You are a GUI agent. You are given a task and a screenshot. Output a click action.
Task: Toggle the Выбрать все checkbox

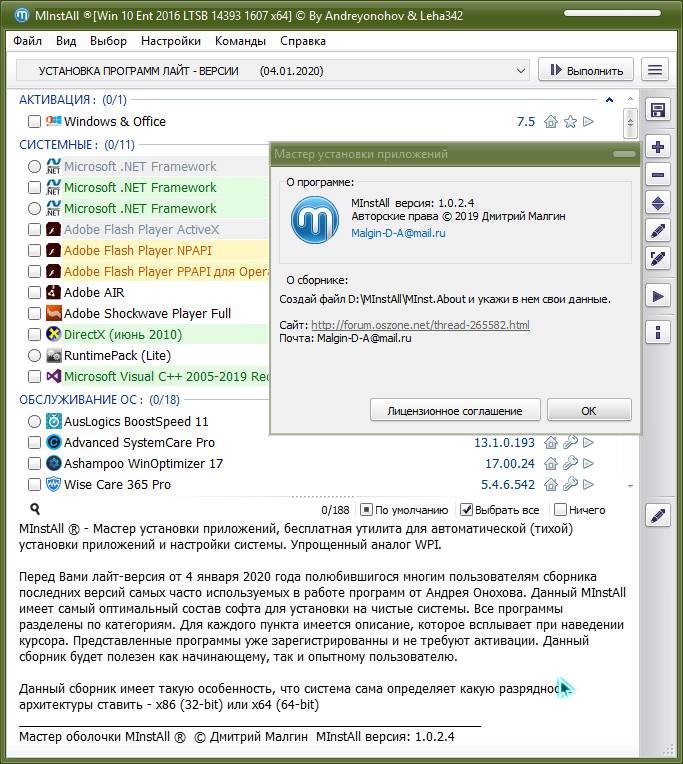pyautogui.click(x=466, y=510)
